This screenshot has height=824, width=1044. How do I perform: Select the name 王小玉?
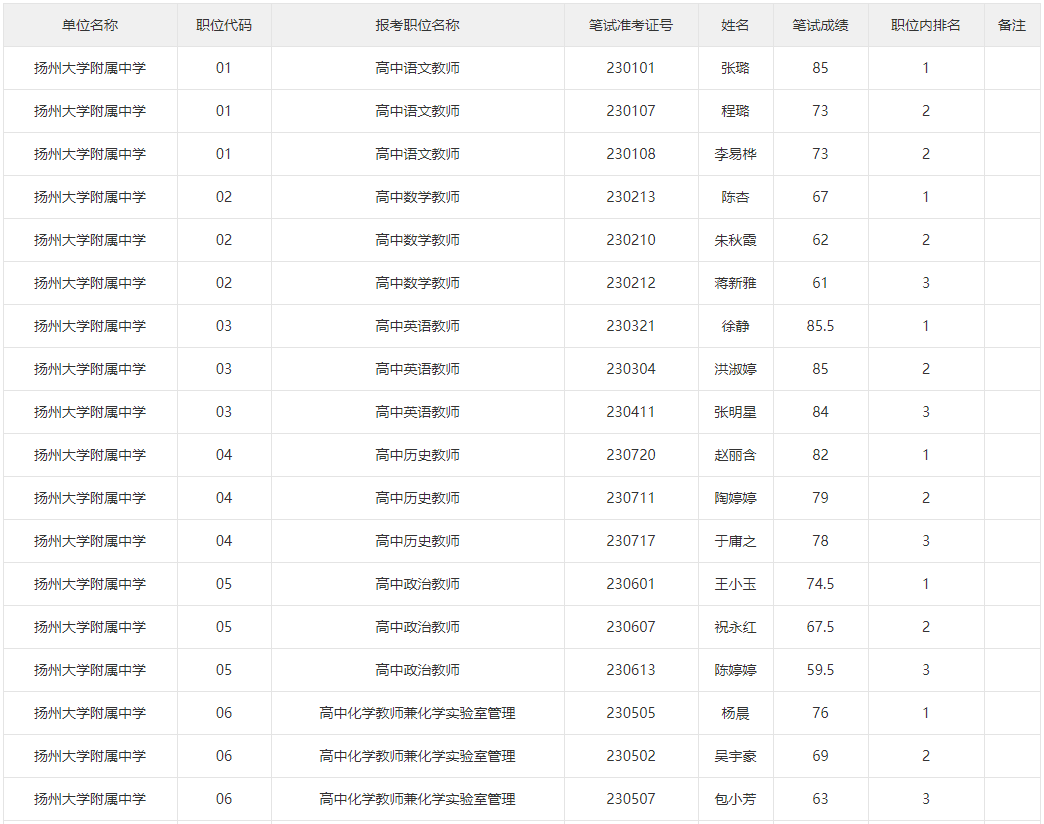point(735,584)
